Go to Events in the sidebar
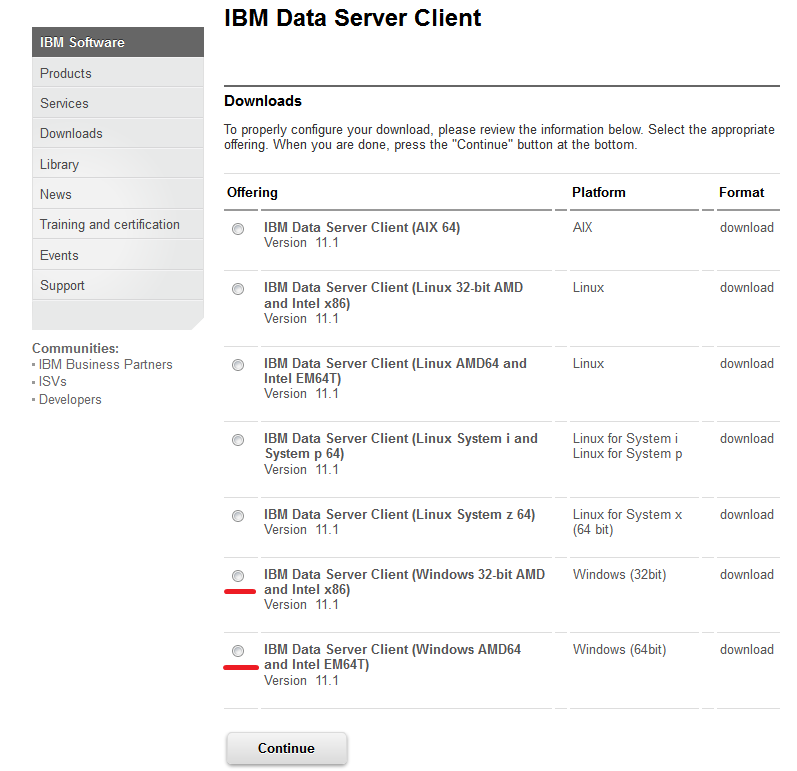The image size is (797, 771). tap(118, 255)
